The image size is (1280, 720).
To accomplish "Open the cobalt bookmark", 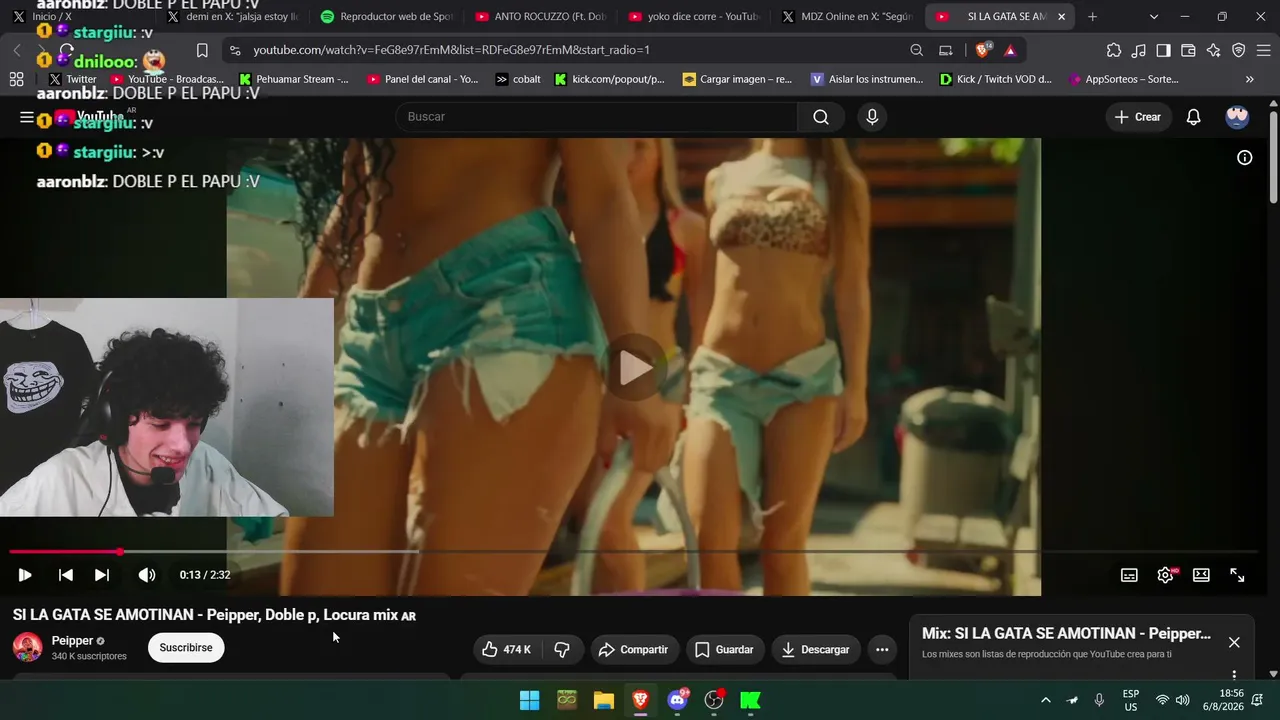I will point(518,79).
